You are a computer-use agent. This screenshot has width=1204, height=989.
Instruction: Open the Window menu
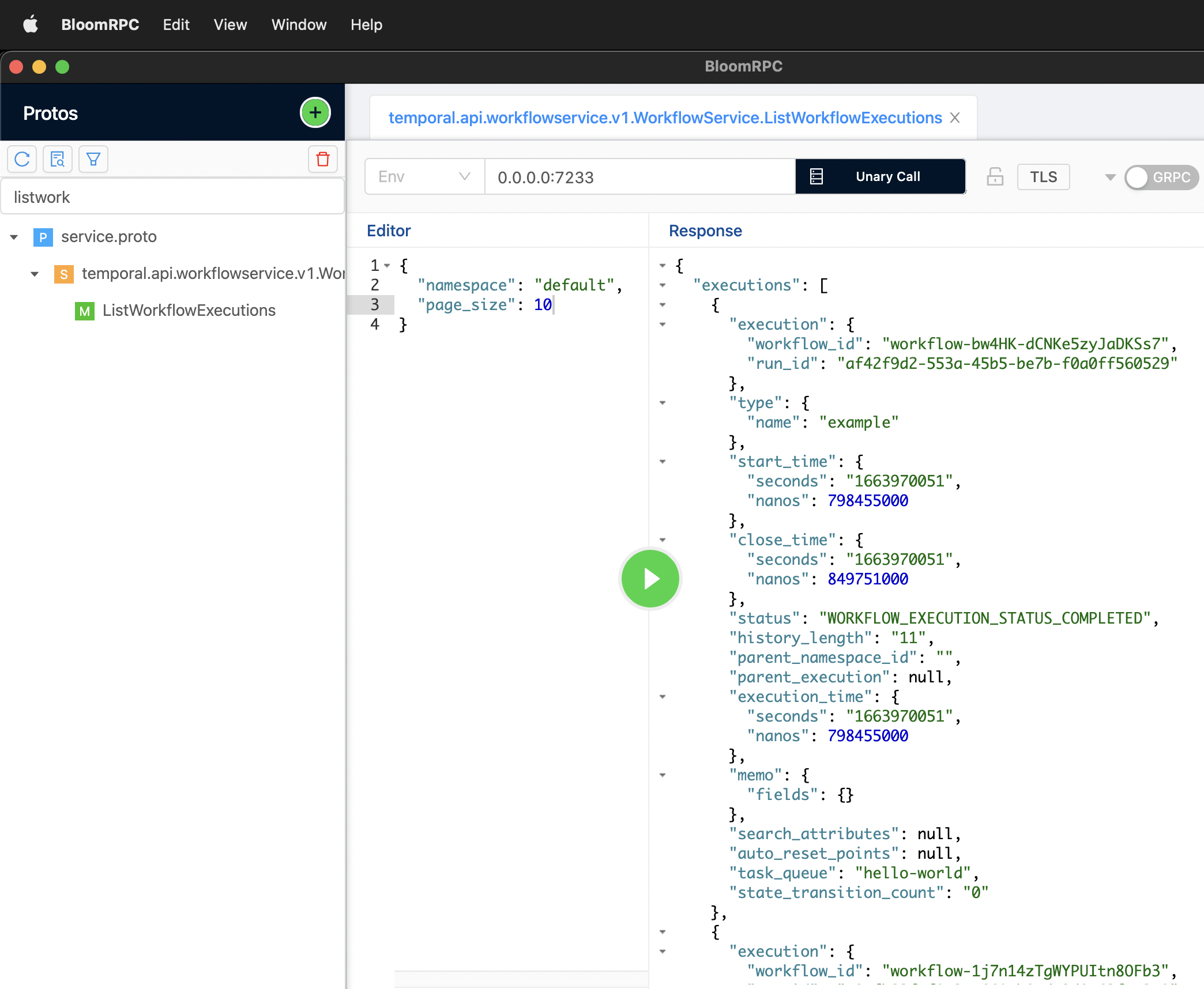pyautogui.click(x=299, y=25)
